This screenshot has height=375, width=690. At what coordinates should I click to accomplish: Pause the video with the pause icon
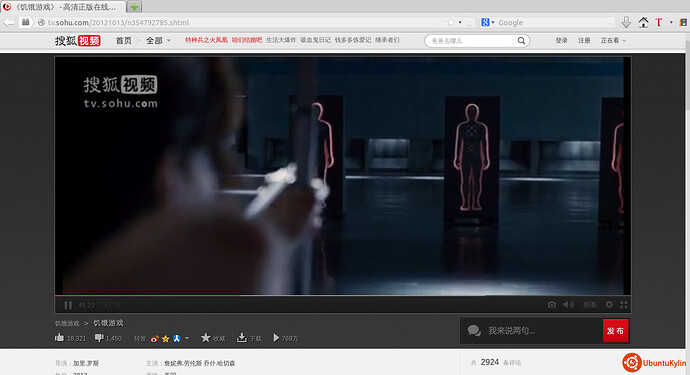[x=68, y=305]
